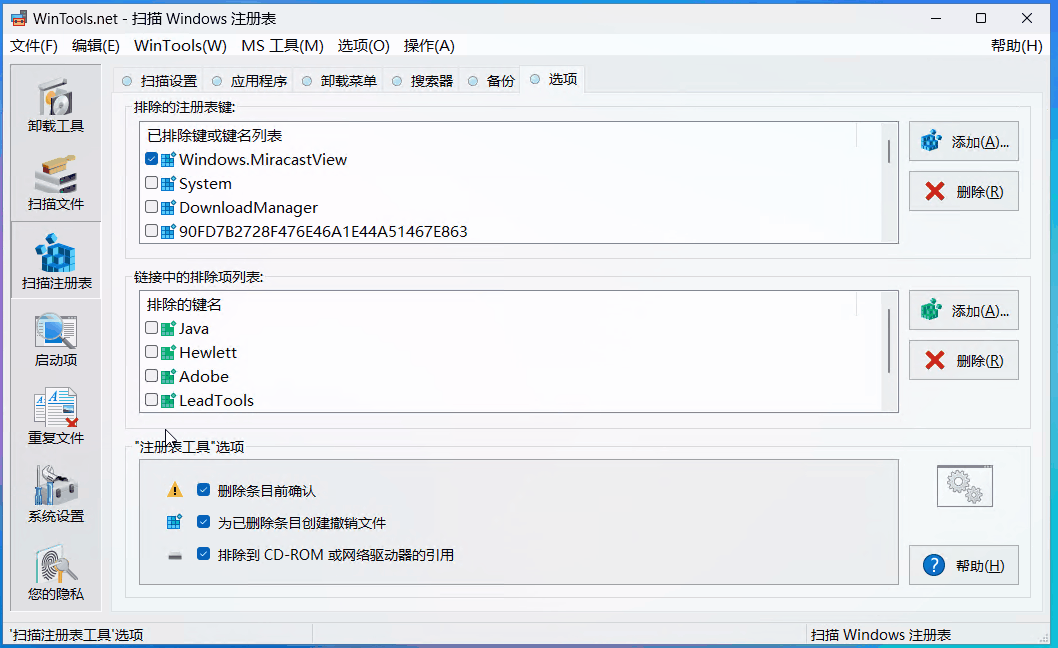1058x648 pixels.
Task: Click the green icon beside LeadTools
Action: coord(168,400)
